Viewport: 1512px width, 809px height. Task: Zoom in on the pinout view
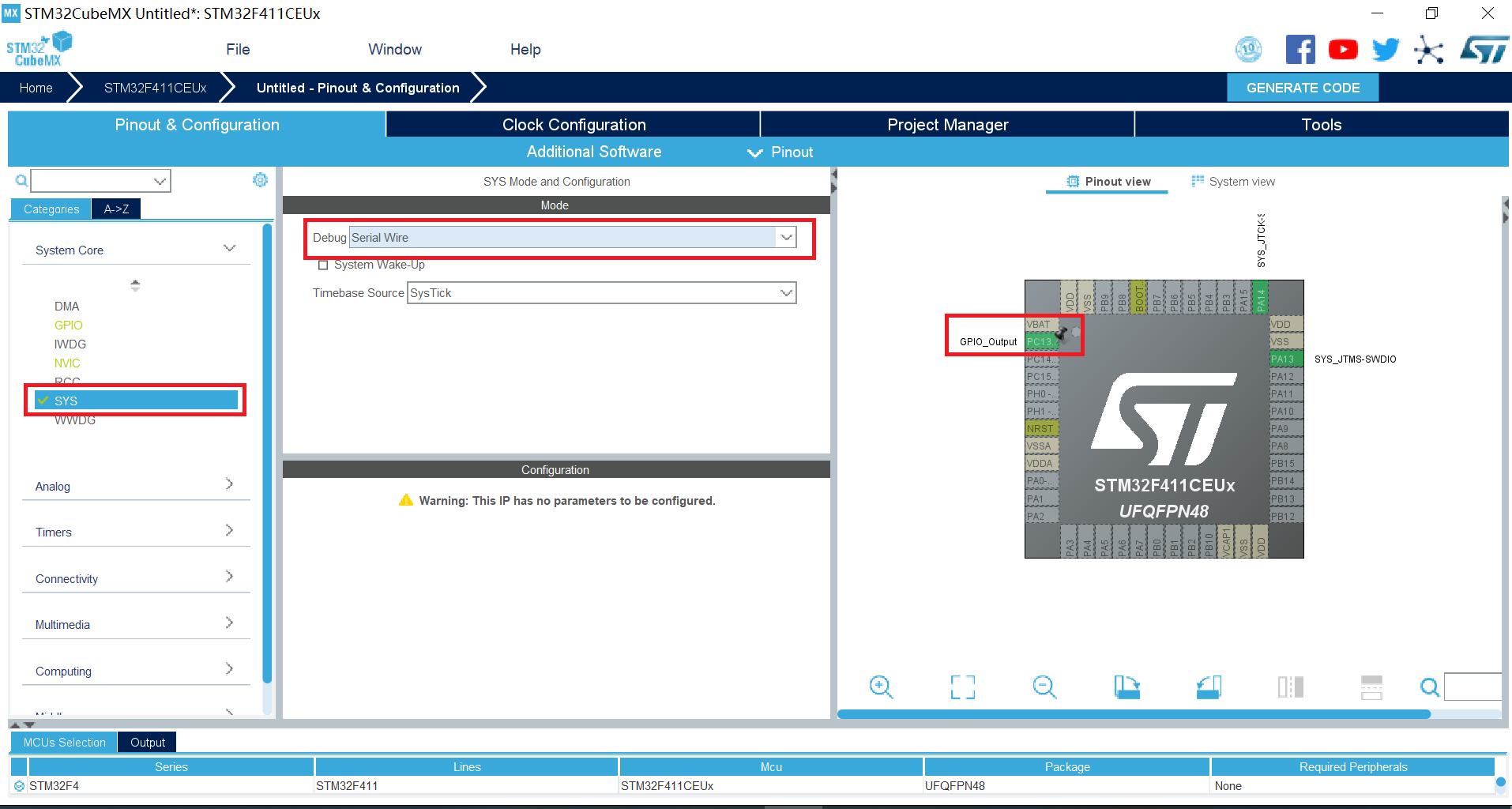point(882,687)
